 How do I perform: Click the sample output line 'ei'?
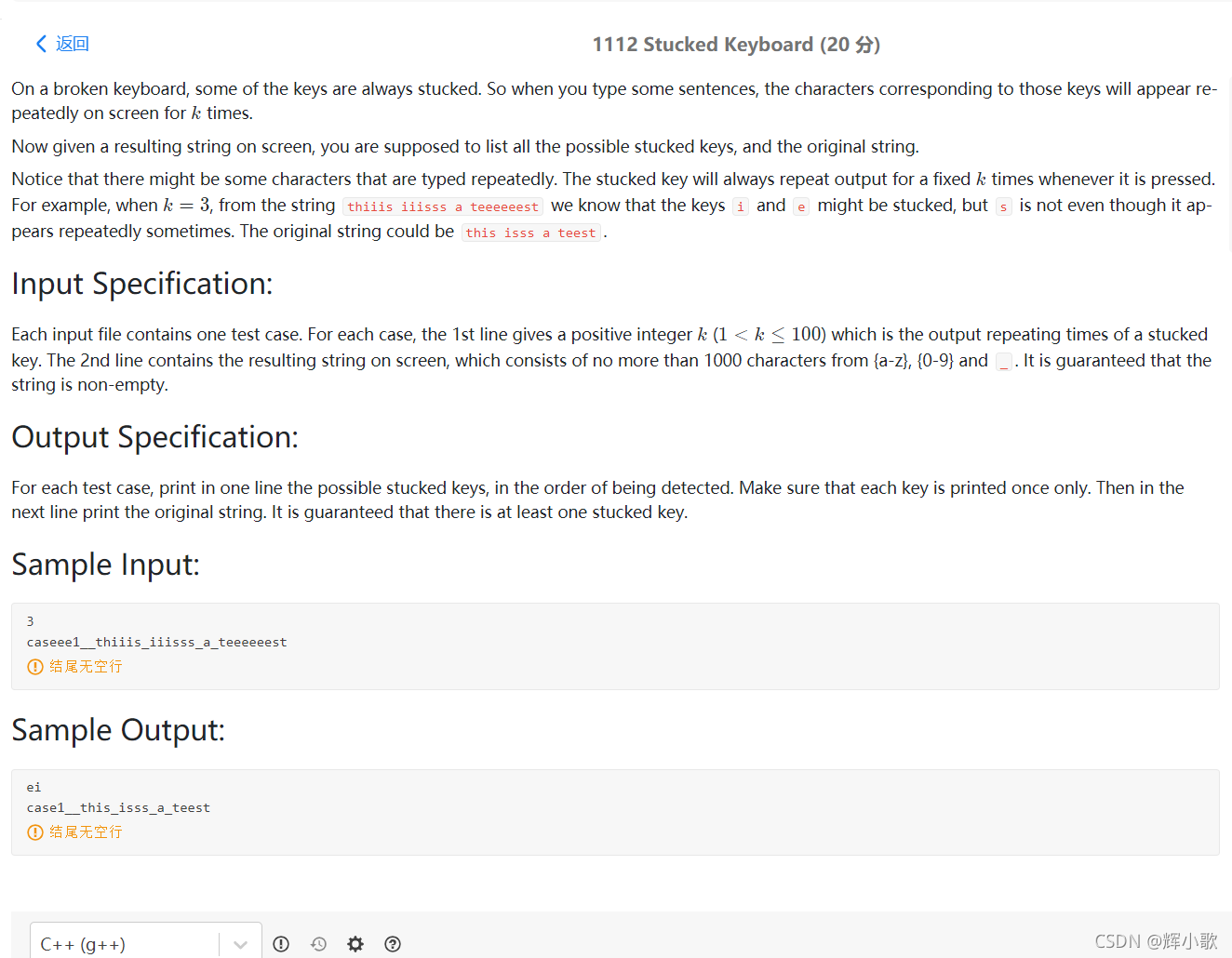[33, 787]
